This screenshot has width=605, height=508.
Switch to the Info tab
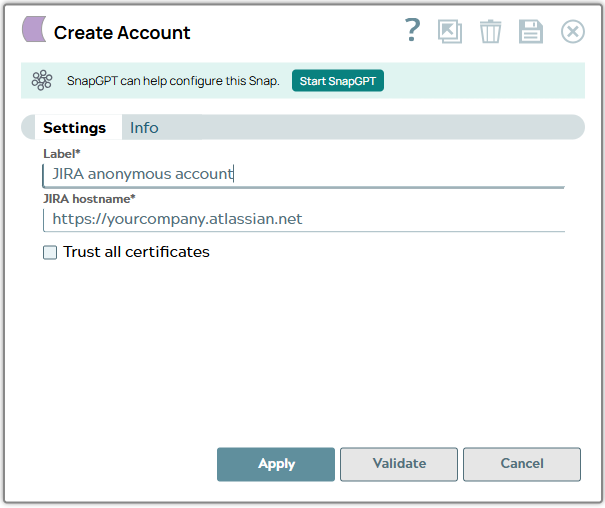(144, 127)
